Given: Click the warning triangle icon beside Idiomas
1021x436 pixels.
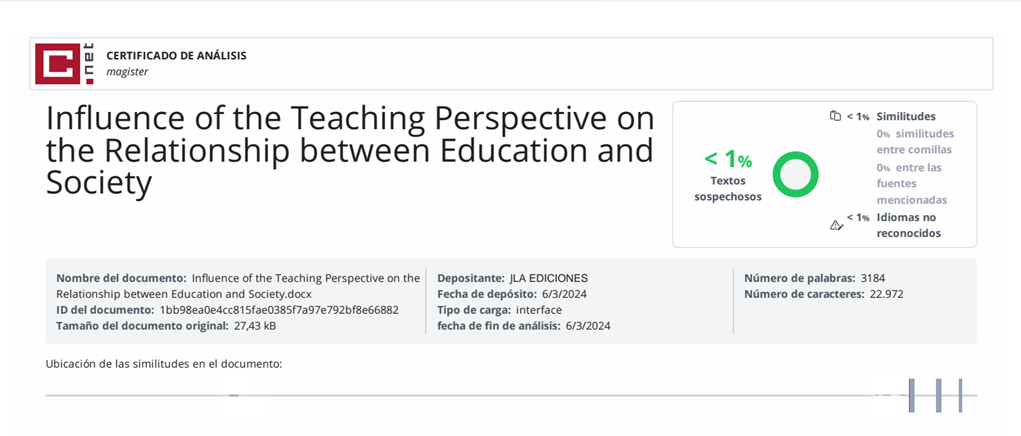Looking at the screenshot, I should pos(836,225).
